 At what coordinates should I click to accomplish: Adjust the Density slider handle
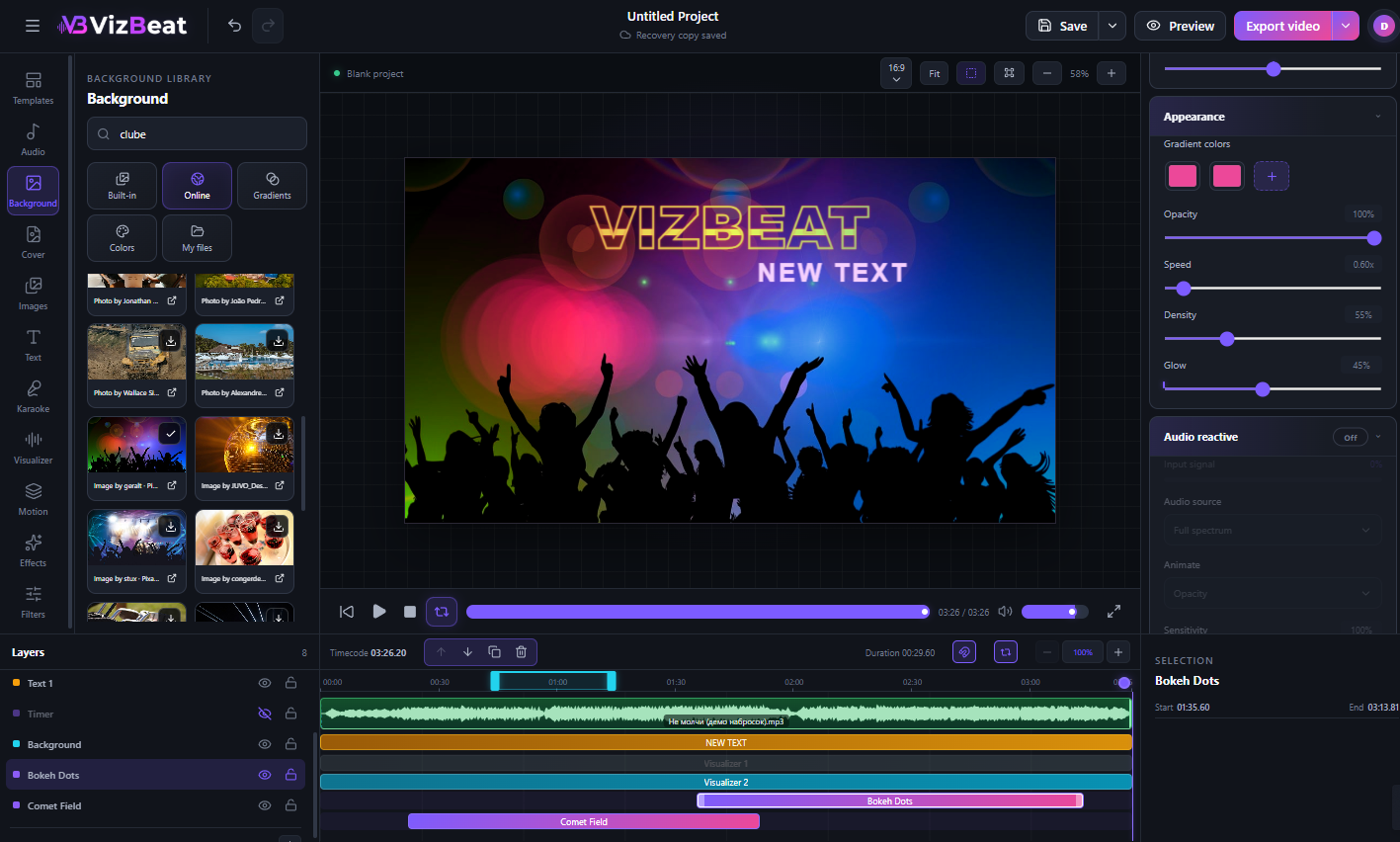pos(1227,339)
